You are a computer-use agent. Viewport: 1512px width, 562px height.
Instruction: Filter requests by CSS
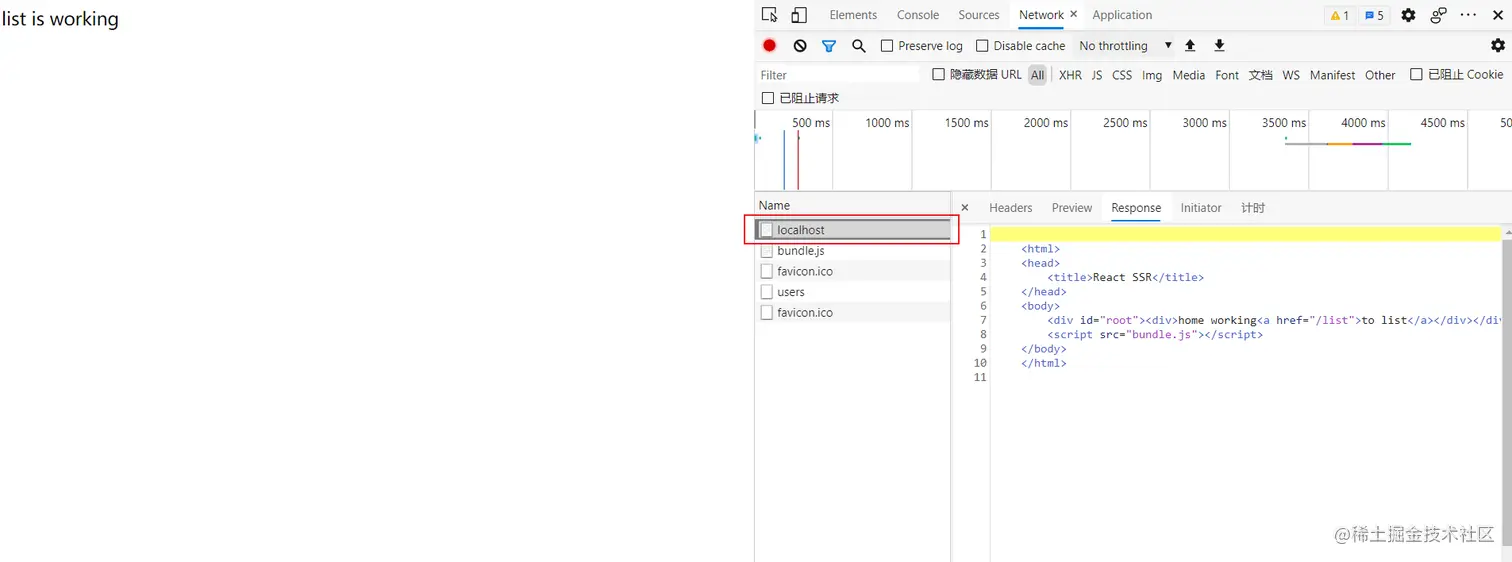tap(1122, 75)
